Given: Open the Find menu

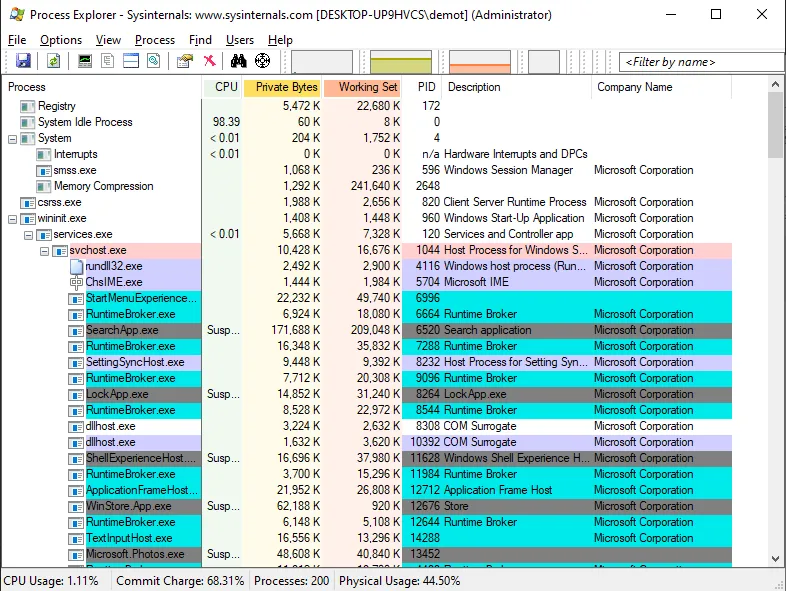Looking at the screenshot, I should pos(200,40).
